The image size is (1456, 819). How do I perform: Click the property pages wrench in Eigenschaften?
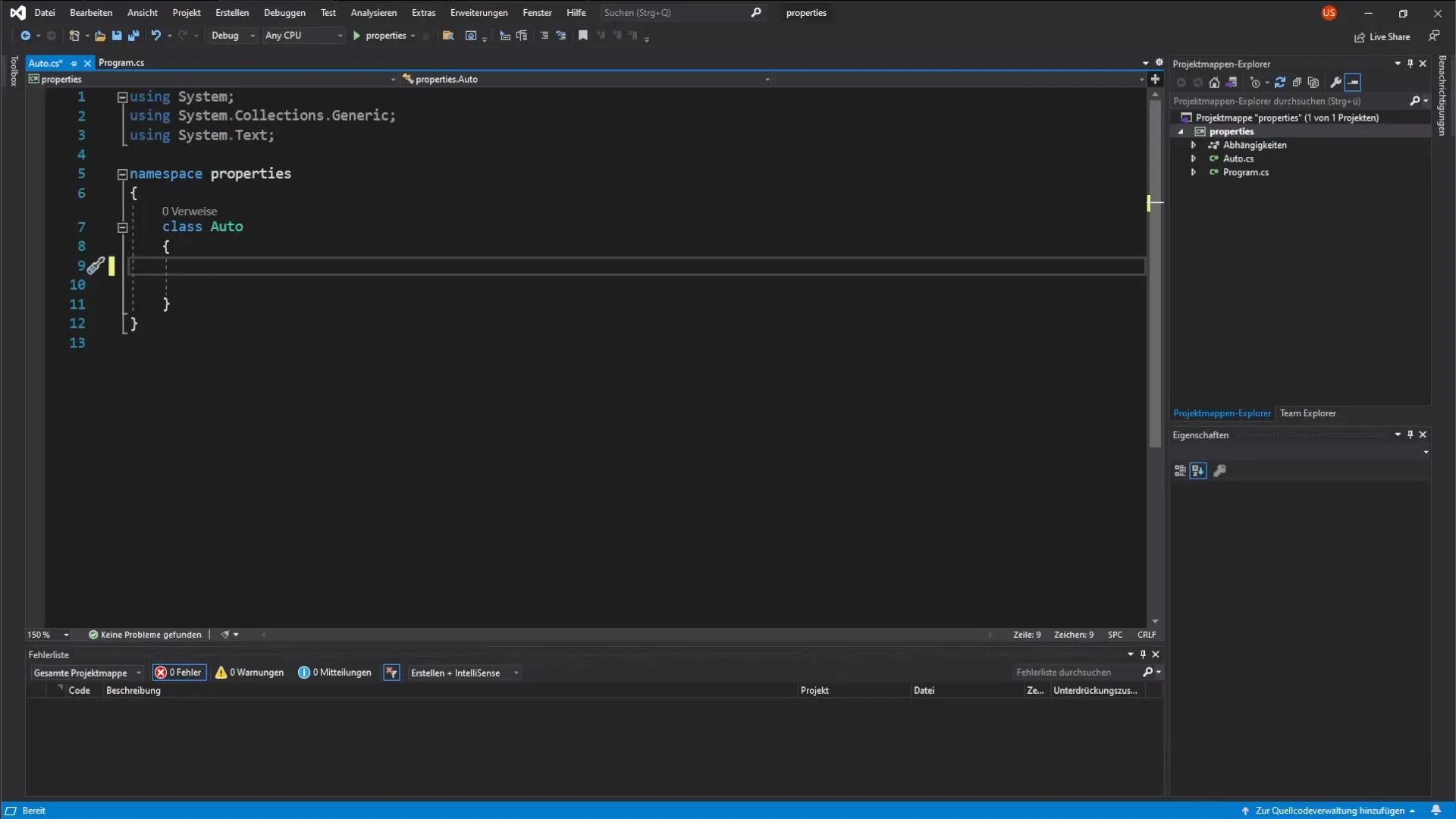pos(1220,471)
